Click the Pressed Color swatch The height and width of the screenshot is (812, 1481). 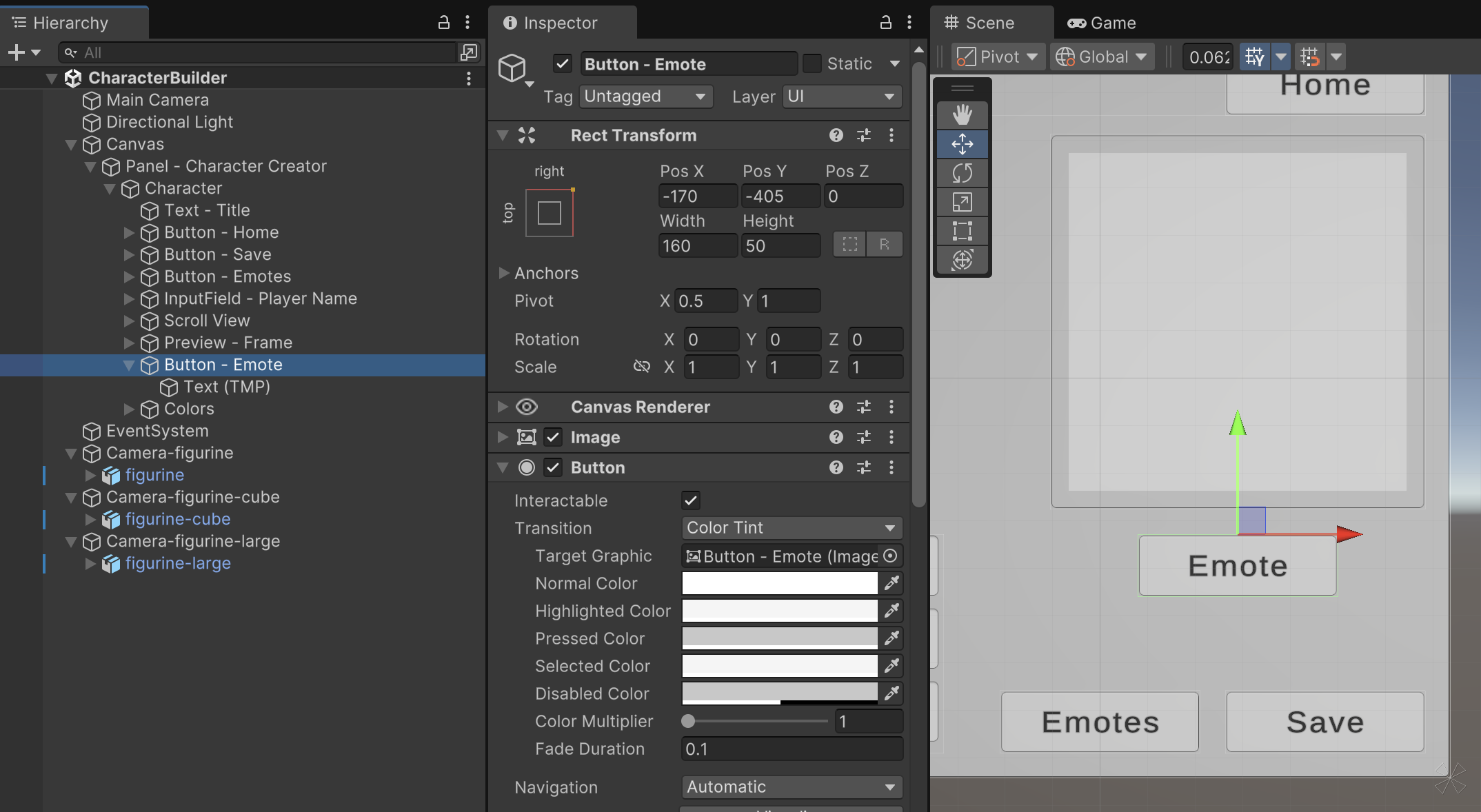[x=779, y=638]
